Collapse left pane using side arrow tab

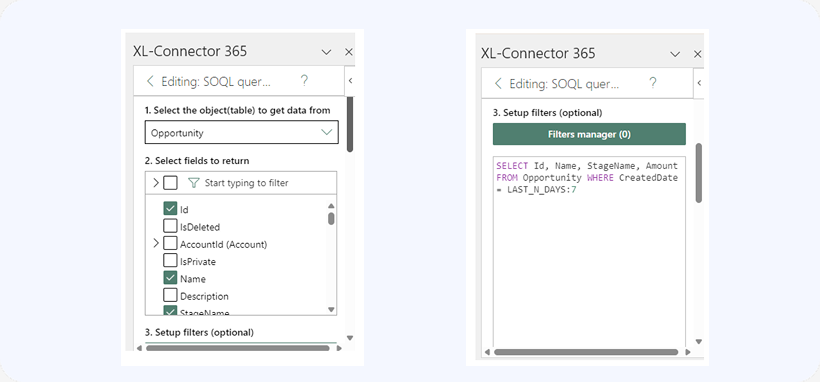[x=350, y=81]
